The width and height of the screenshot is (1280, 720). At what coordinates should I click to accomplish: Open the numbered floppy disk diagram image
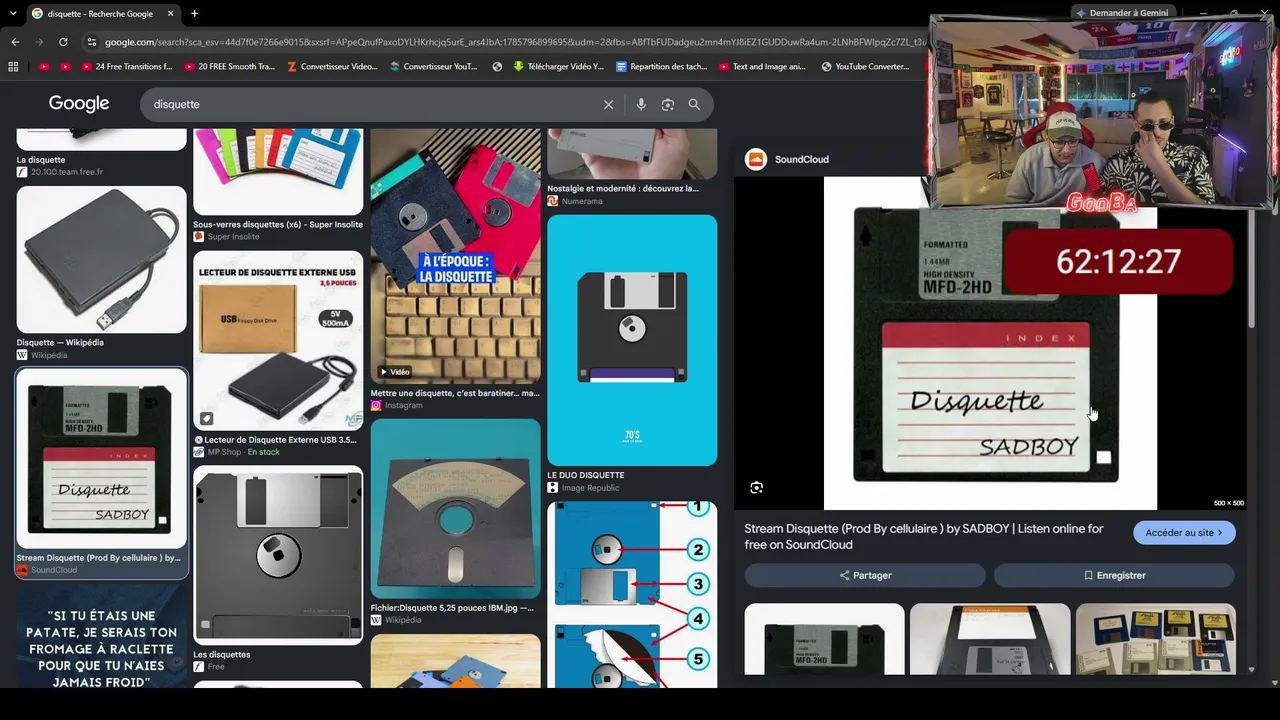tap(632, 594)
